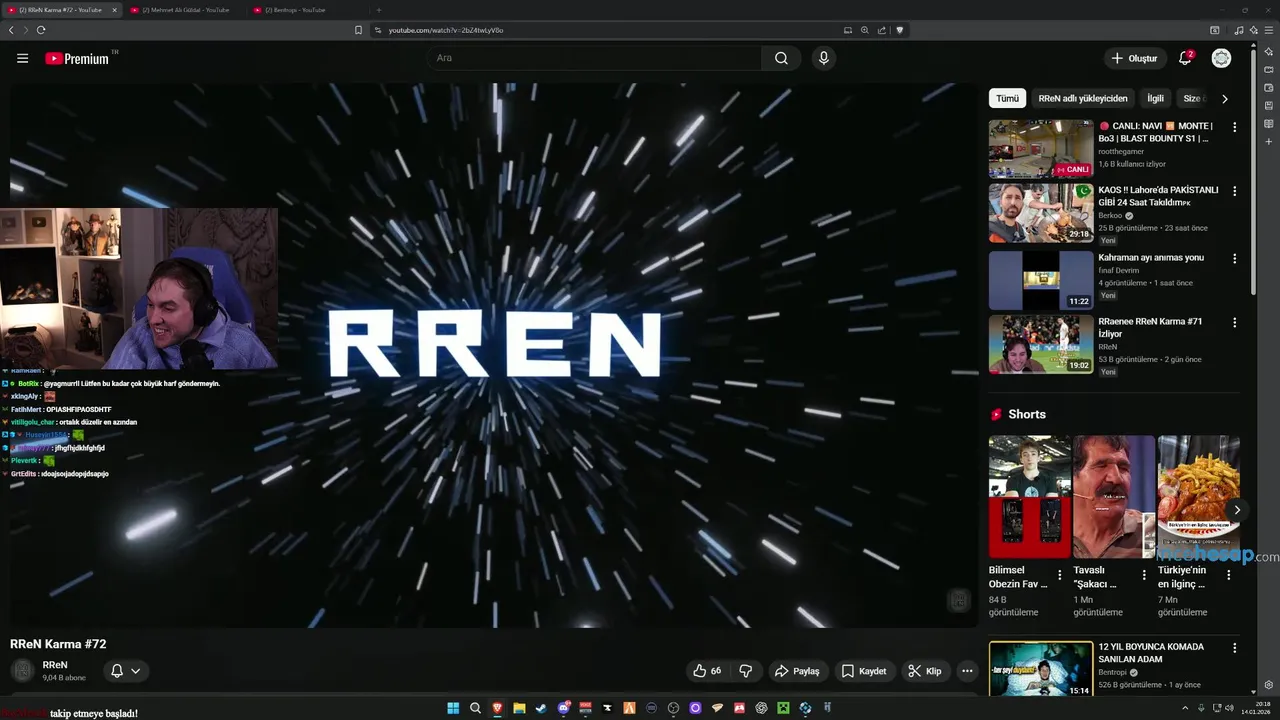Click the page vertical scrollbar

[1254, 170]
